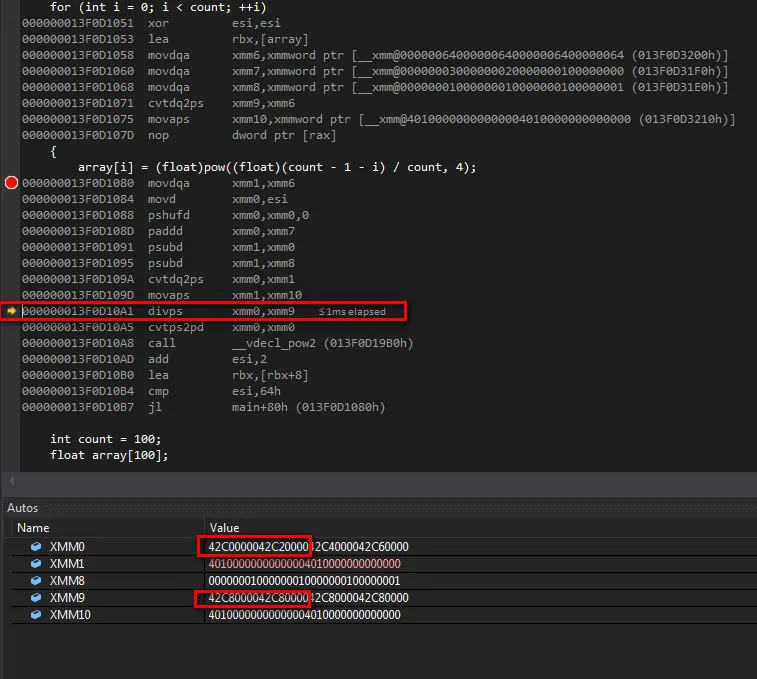
Task: Click the add esi,2 instruction
Action: pos(144,359)
